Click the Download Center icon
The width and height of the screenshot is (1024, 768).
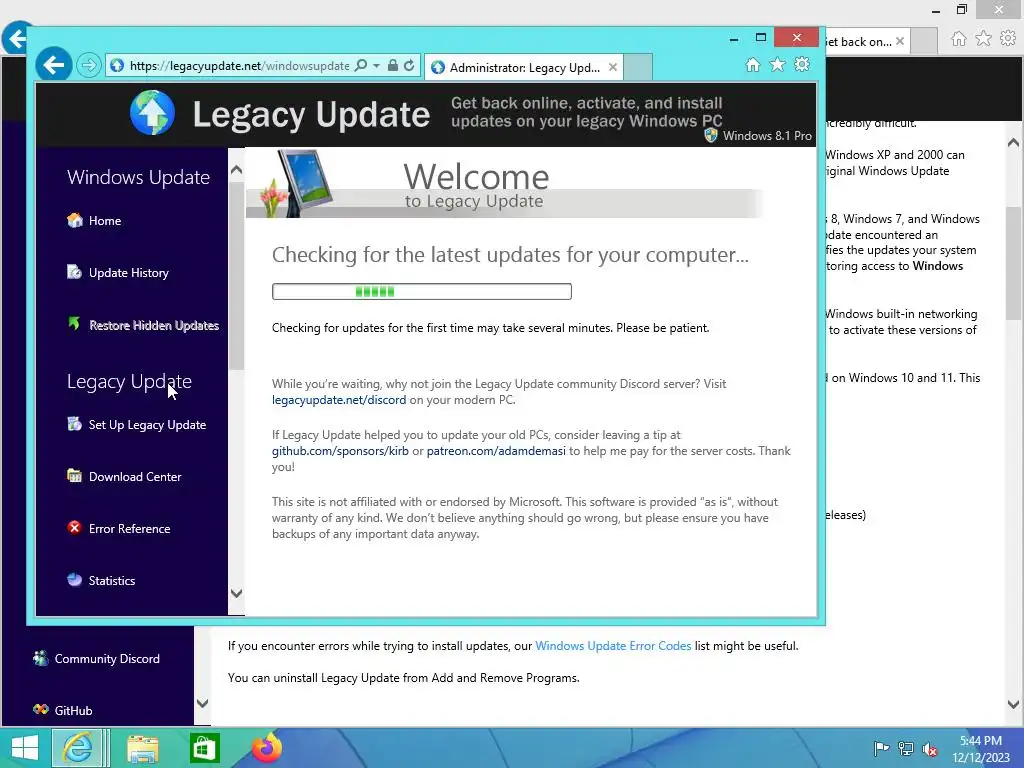pos(74,475)
